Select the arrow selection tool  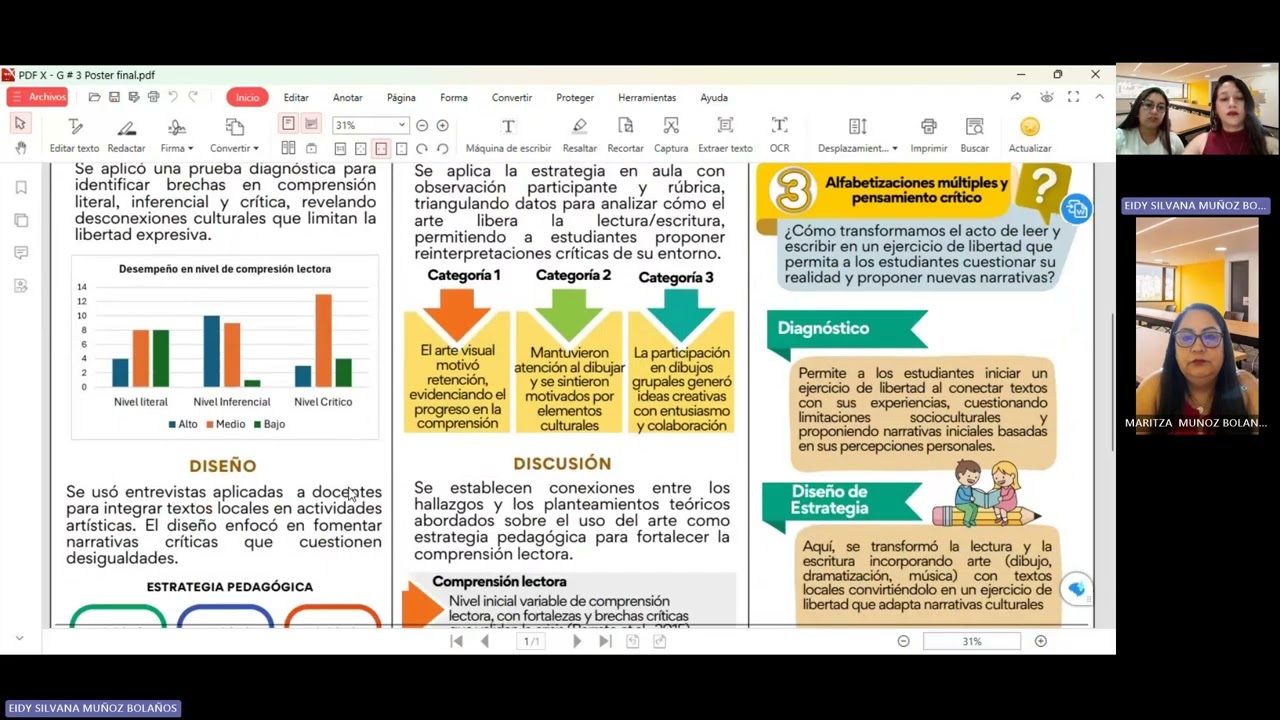click(20, 123)
